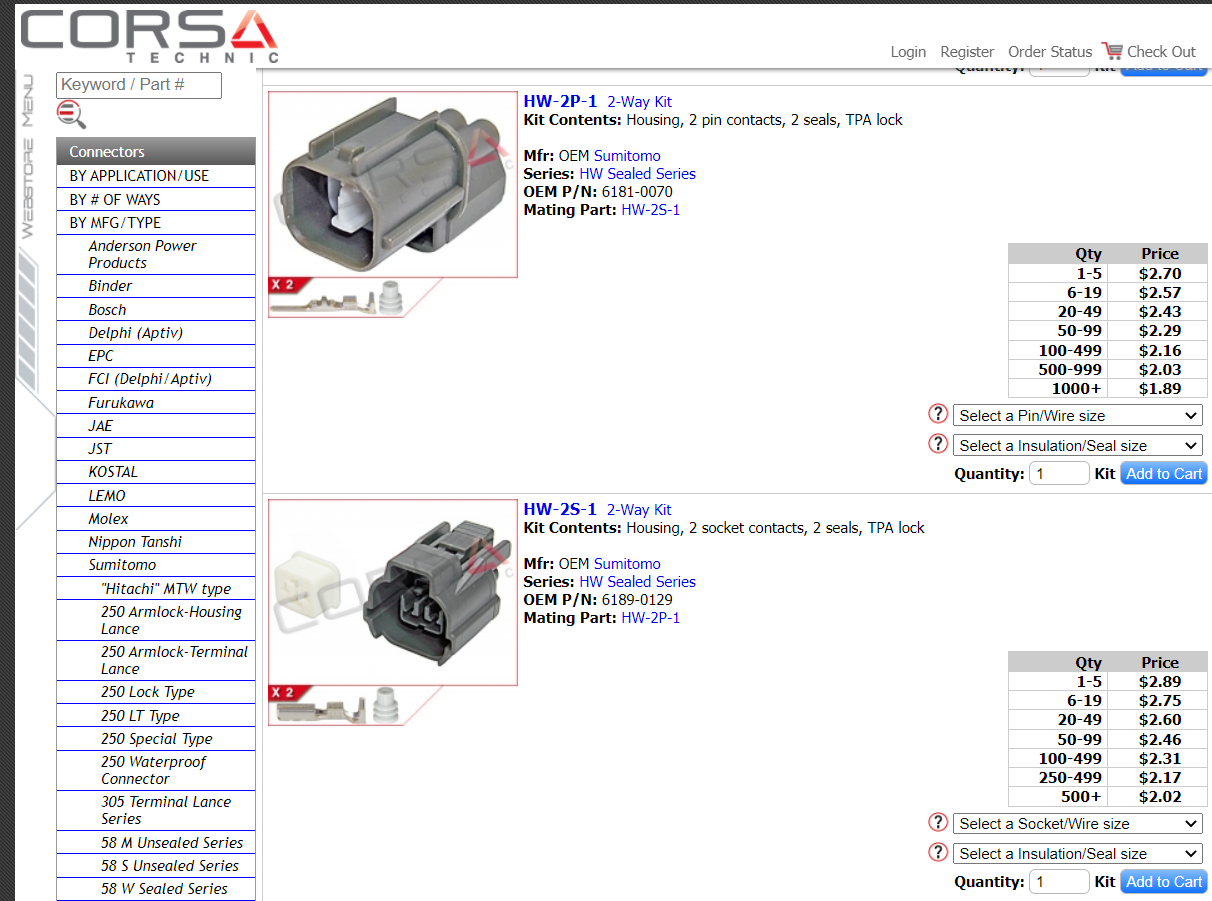
Task: Click the Corsa Technic logo
Action: pos(148,37)
